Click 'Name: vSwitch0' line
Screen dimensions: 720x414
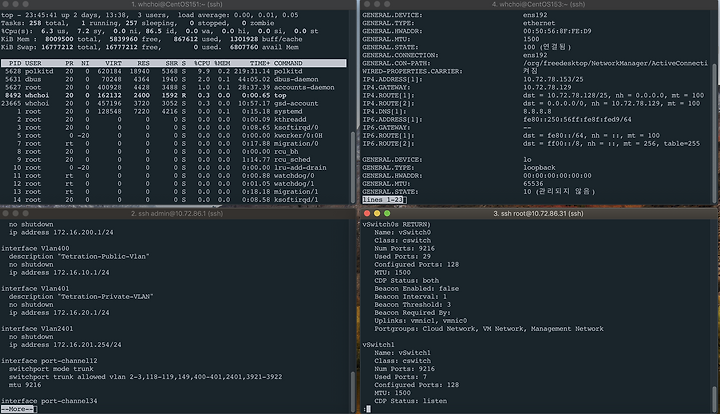click(x=402, y=232)
